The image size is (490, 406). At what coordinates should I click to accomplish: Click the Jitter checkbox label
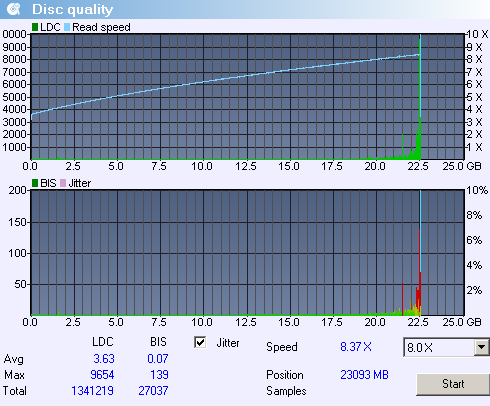point(228,343)
